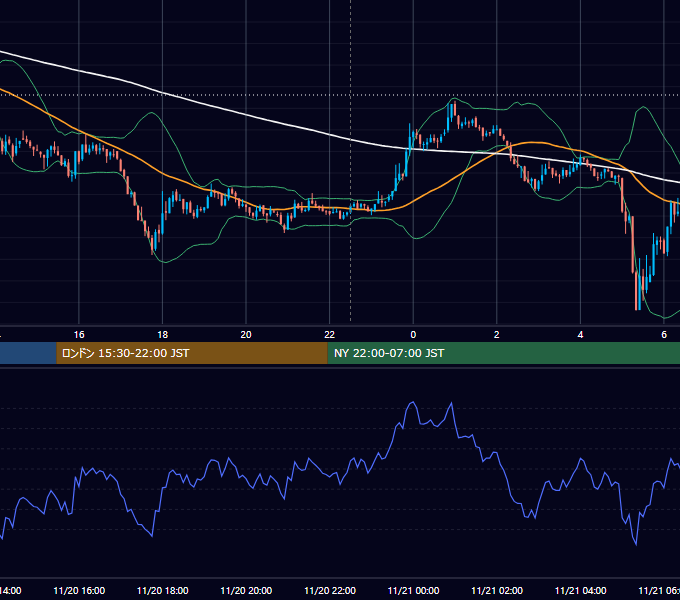The image size is (680, 600).
Task: Click the 2 hour axis label
Action: 497,335
